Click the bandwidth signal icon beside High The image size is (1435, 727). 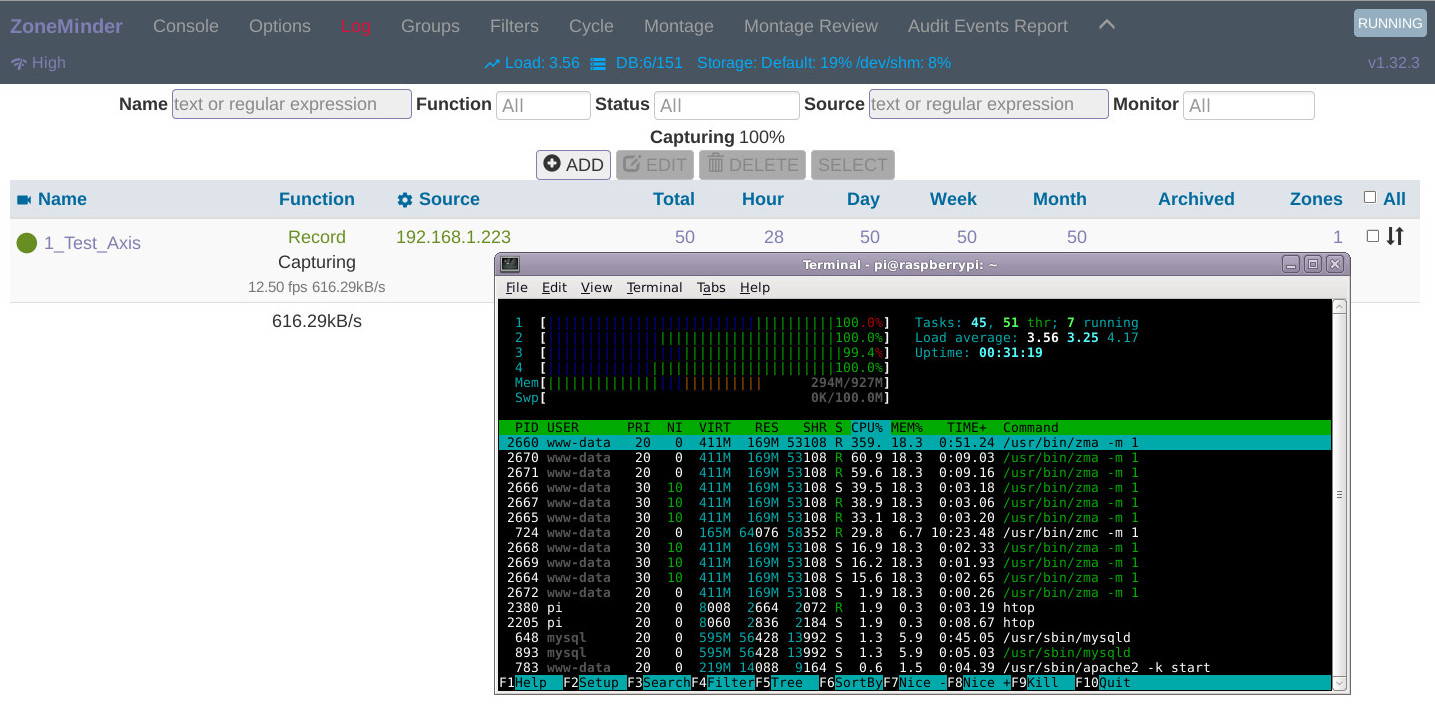18,63
